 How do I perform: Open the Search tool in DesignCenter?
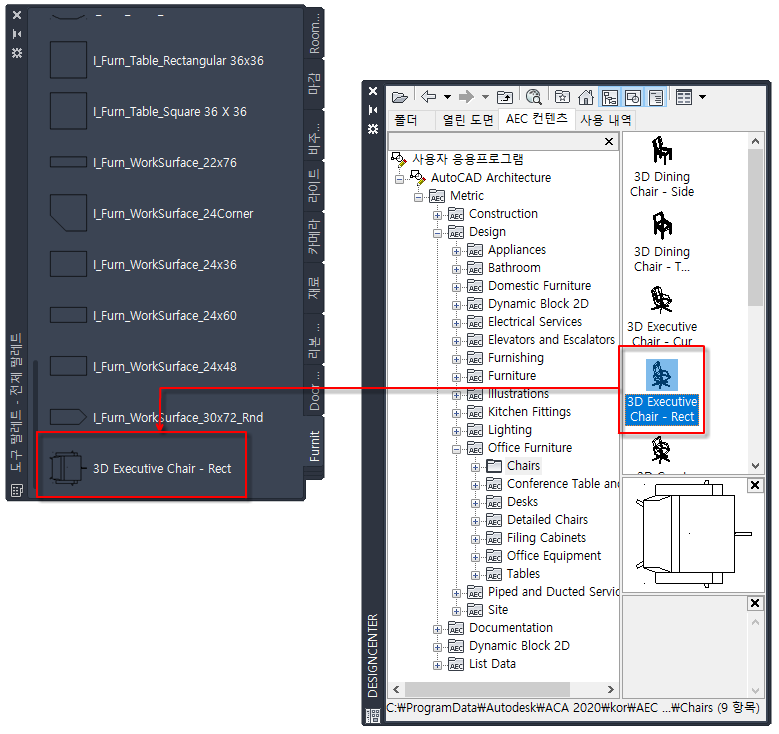534,97
